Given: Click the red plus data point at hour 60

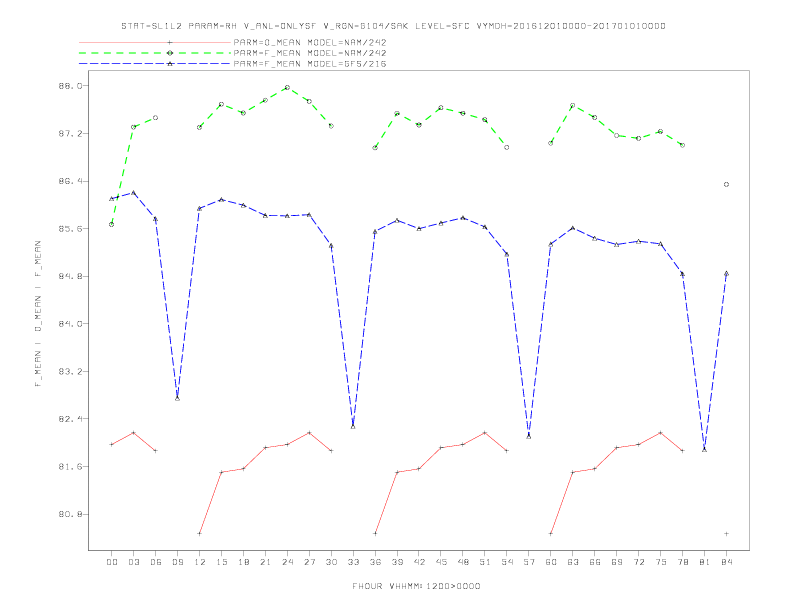Looking at the screenshot, I should 551,534.
